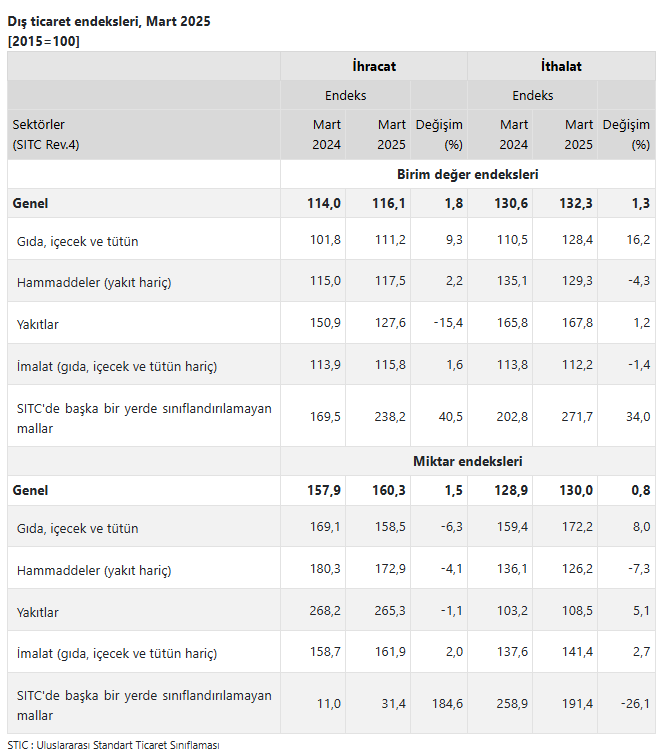Click the Gıda, içecek ve tütün label under Miktar
This screenshot has width=668, height=752.
pos(78,529)
